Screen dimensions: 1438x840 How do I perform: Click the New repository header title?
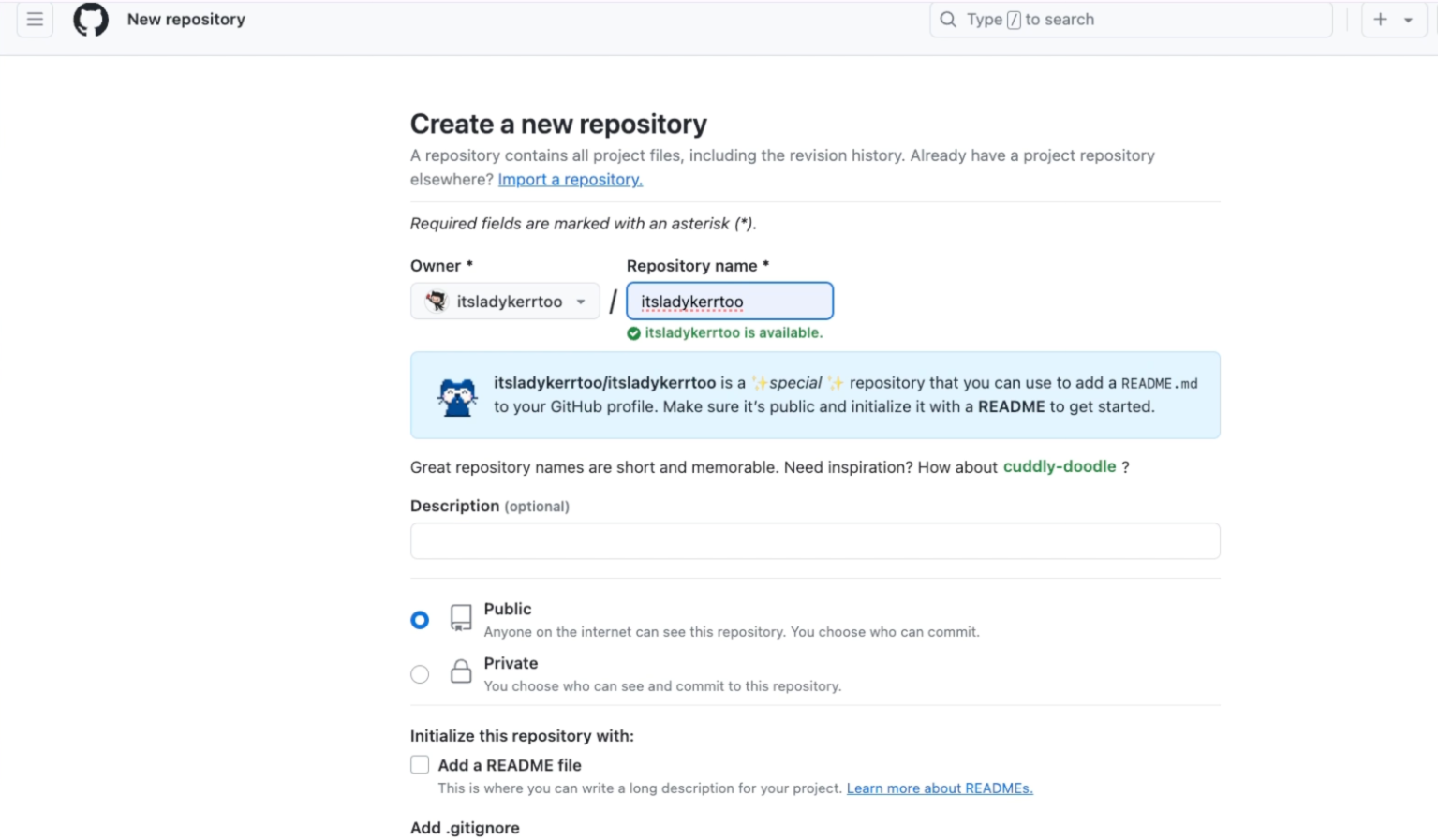click(x=185, y=19)
